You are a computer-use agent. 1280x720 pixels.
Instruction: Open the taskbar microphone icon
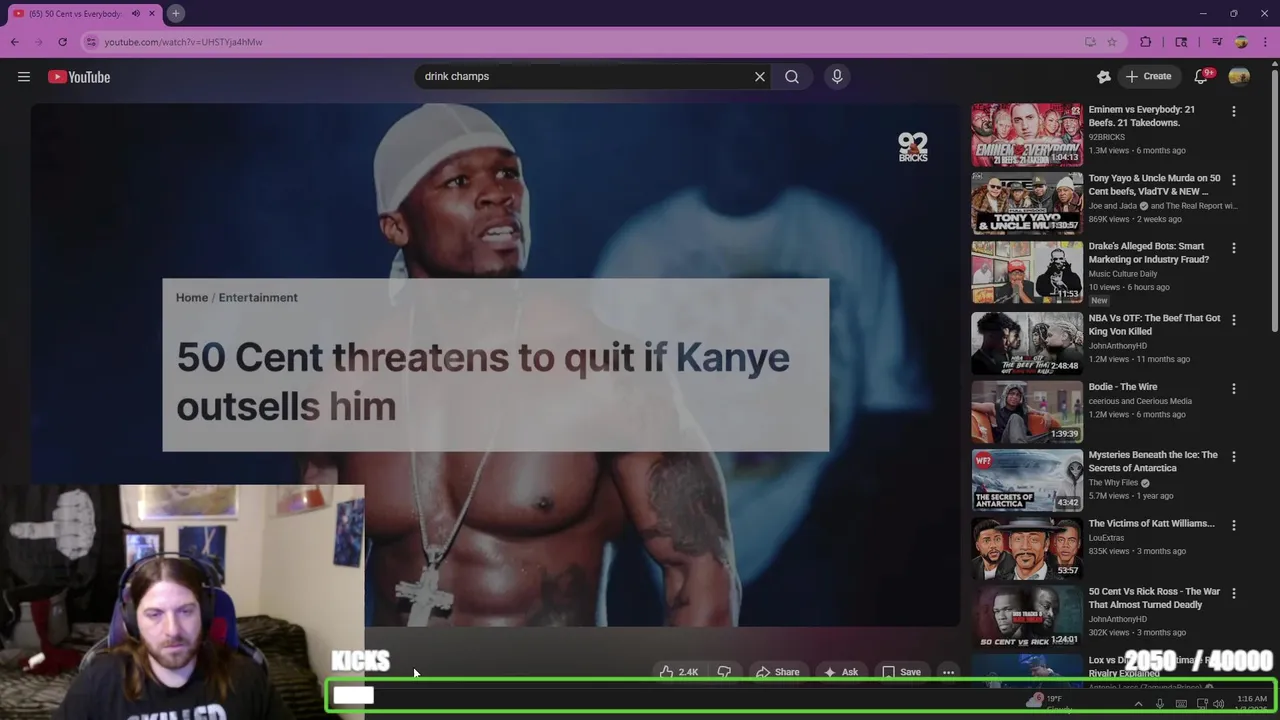(1159, 703)
